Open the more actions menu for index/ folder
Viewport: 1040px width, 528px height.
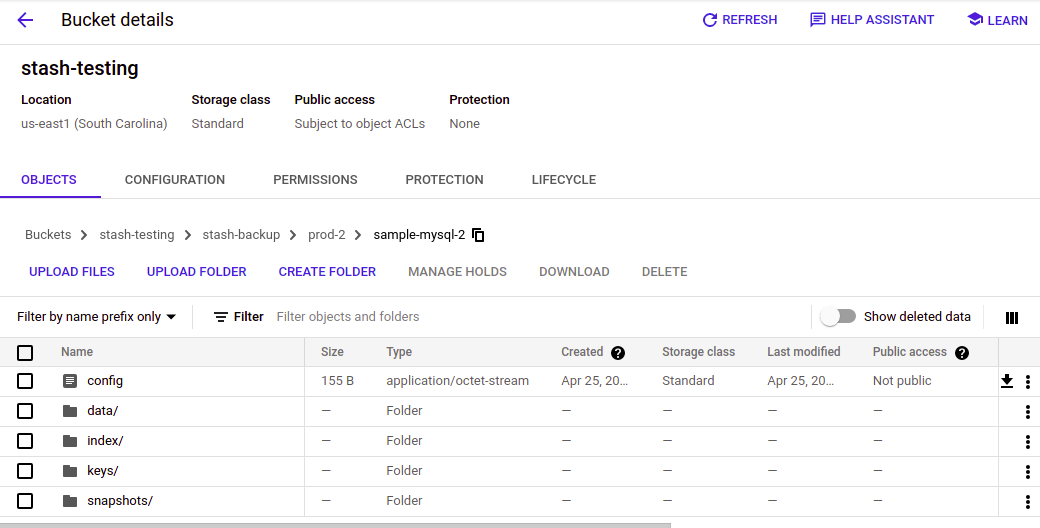(1028, 441)
